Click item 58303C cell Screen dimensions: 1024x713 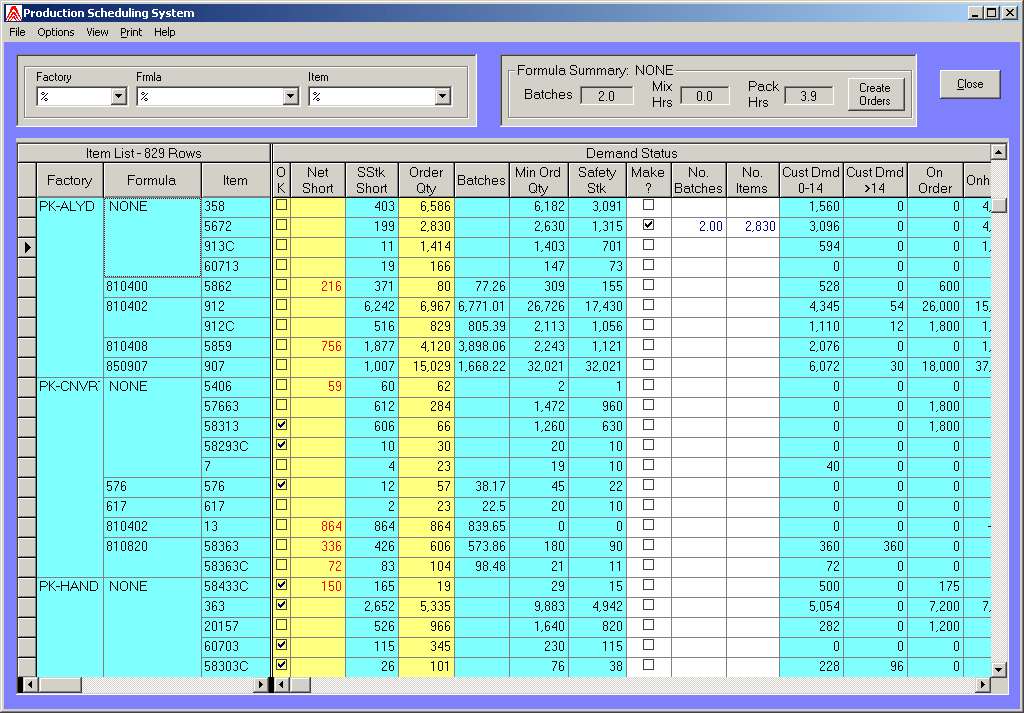(235, 667)
